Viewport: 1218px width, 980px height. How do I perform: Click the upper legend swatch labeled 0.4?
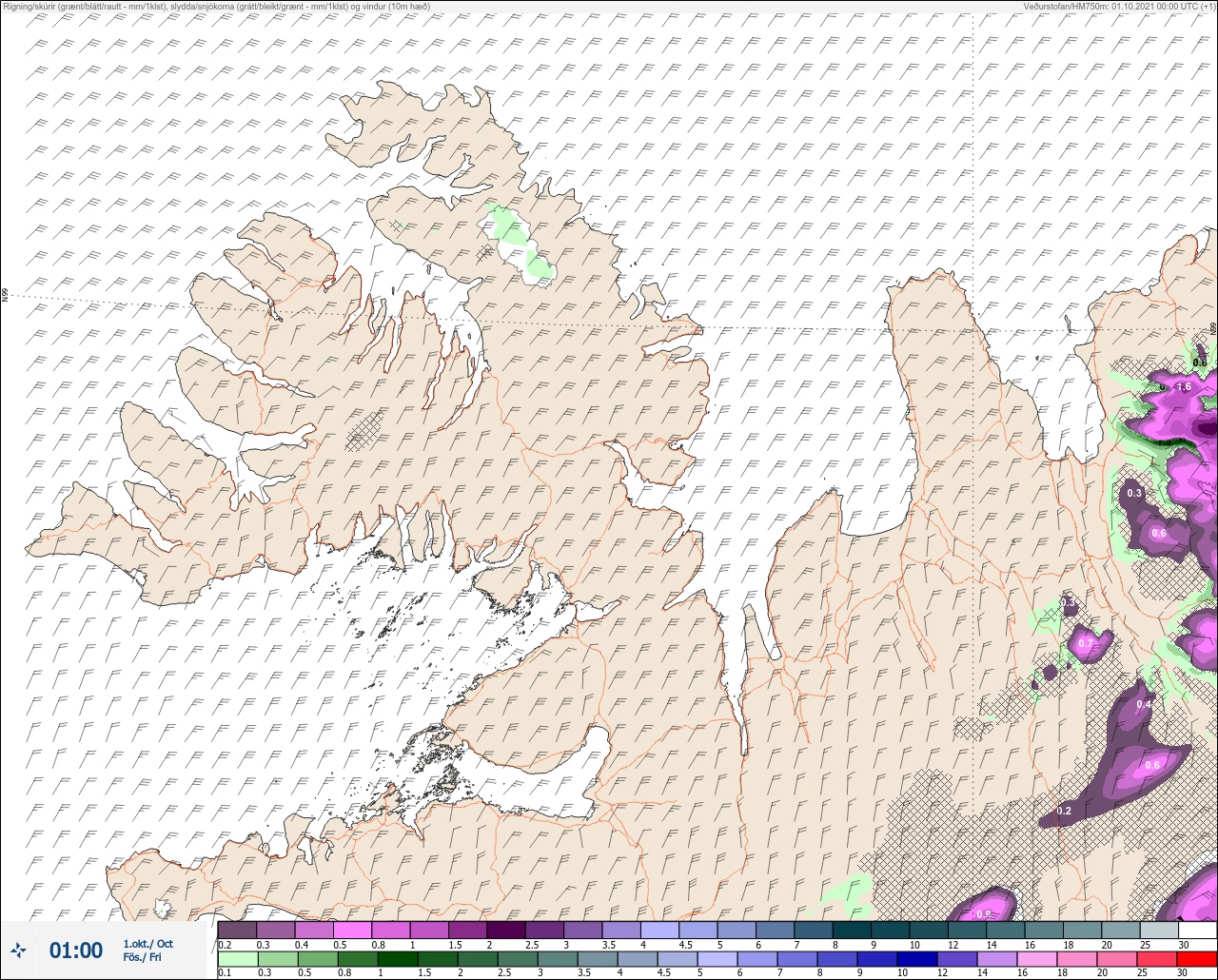pos(314,930)
